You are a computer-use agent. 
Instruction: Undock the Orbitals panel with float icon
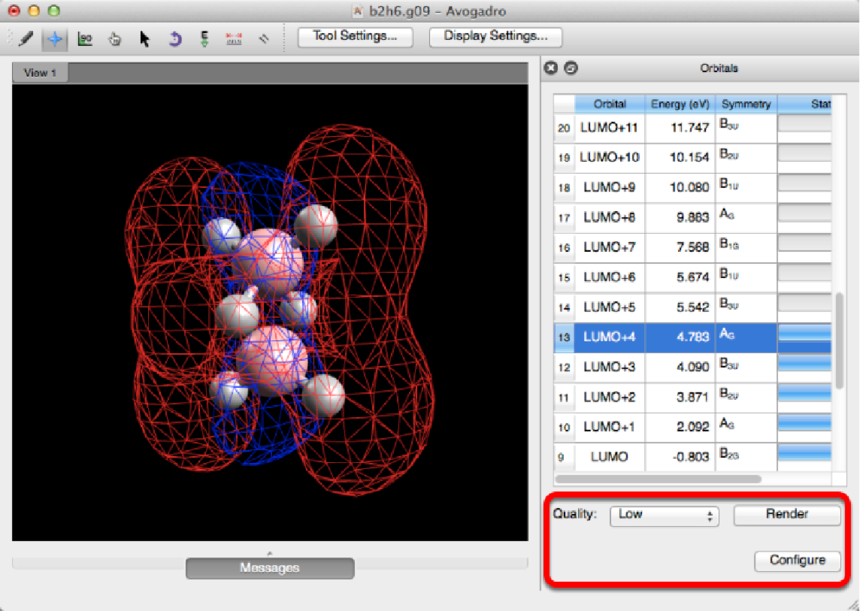[570, 69]
